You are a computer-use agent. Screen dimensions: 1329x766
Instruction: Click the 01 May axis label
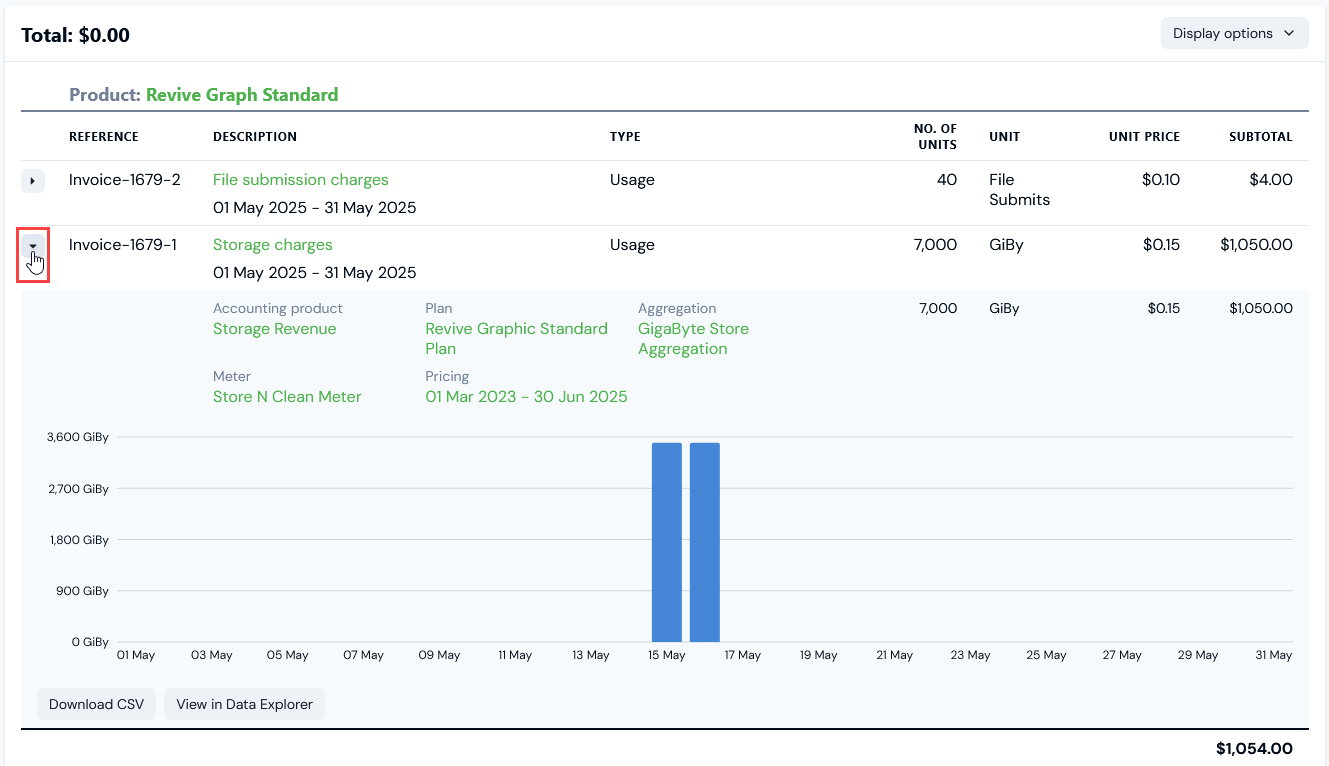coord(136,655)
